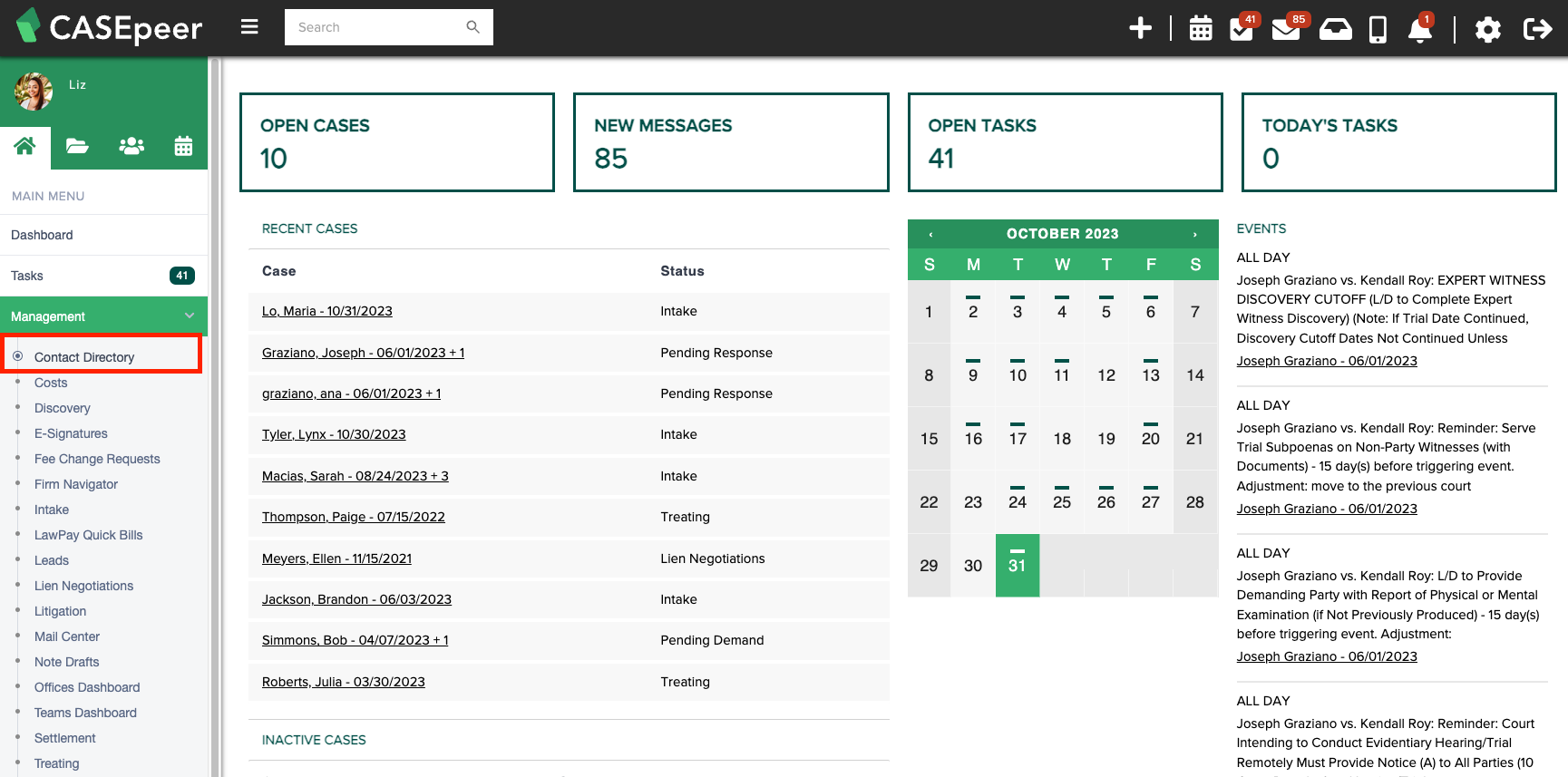Open Joseph Graziano link under Trial Subpoenas event
Screen dimensions: 1568x777
[1327, 509]
